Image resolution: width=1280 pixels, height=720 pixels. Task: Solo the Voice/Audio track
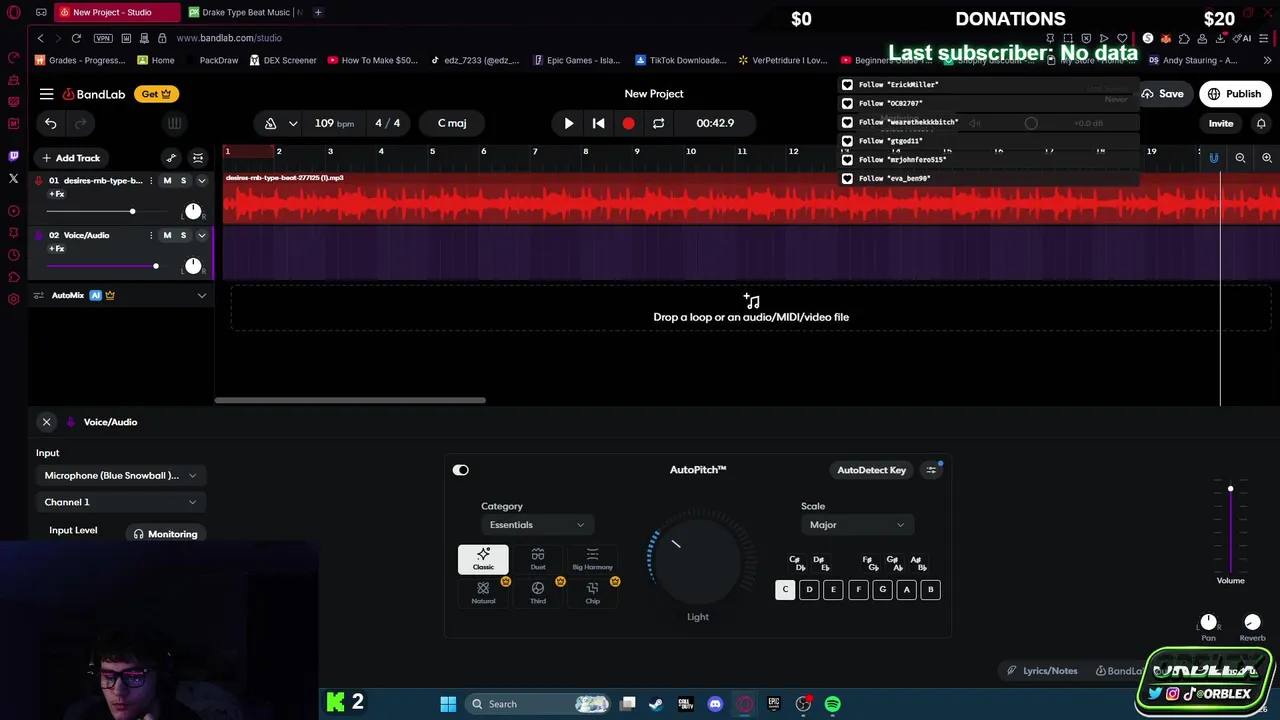183,235
